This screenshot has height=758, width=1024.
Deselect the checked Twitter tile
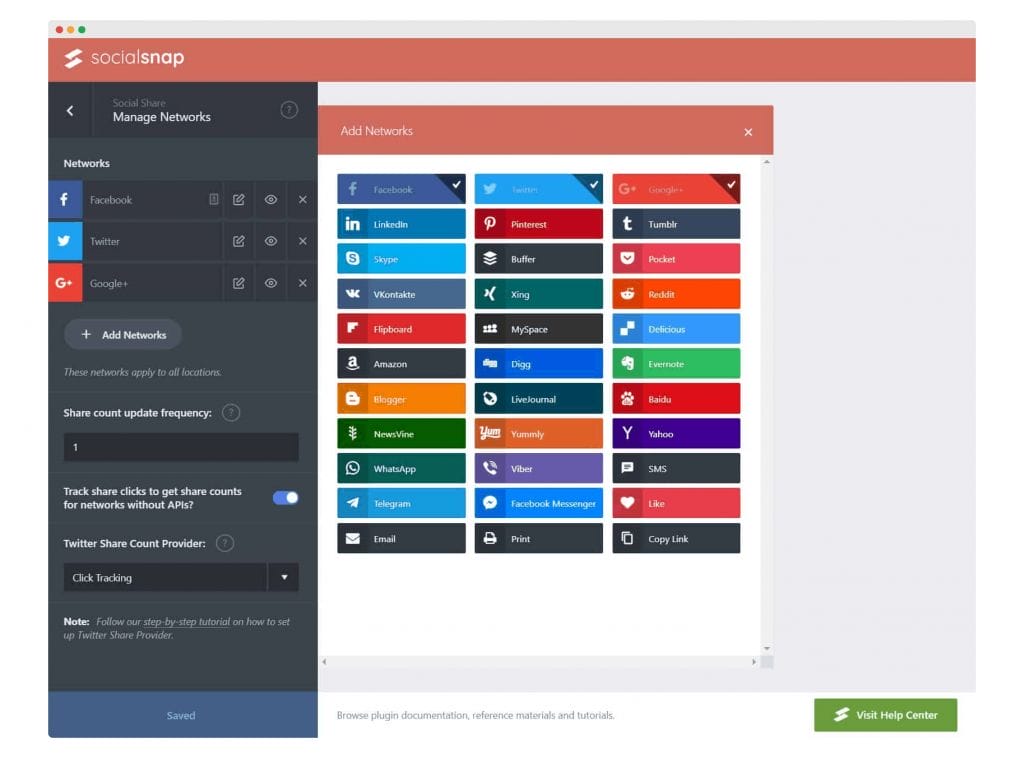(538, 189)
